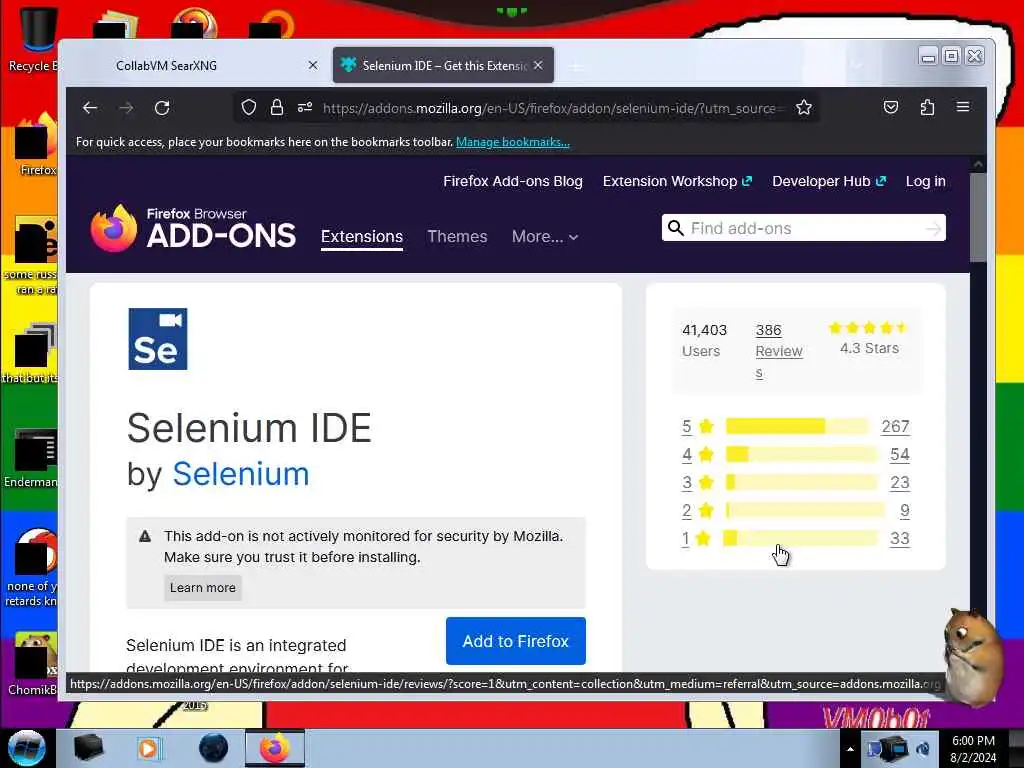Open the tracking protection shield icon
Screen dimensions: 1024x768
[x=249, y=108]
